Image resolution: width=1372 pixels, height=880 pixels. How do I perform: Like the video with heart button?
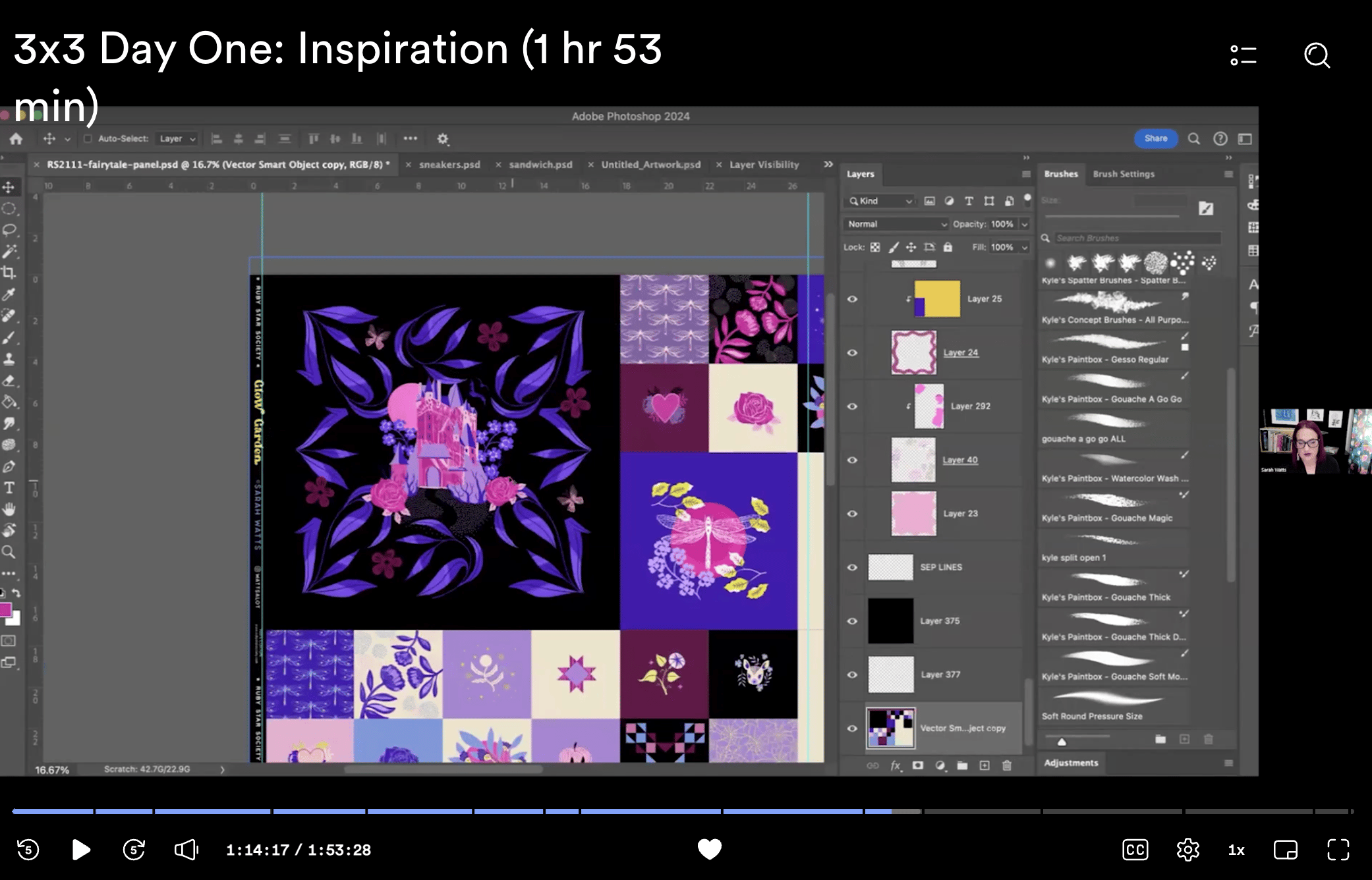point(710,849)
